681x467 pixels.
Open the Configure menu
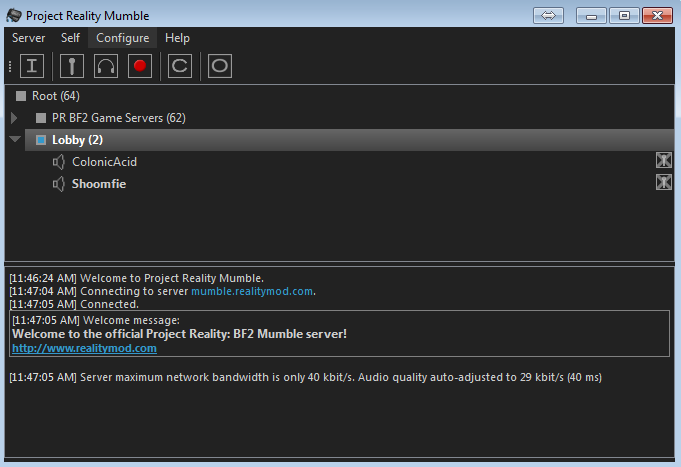pyautogui.click(x=122, y=38)
